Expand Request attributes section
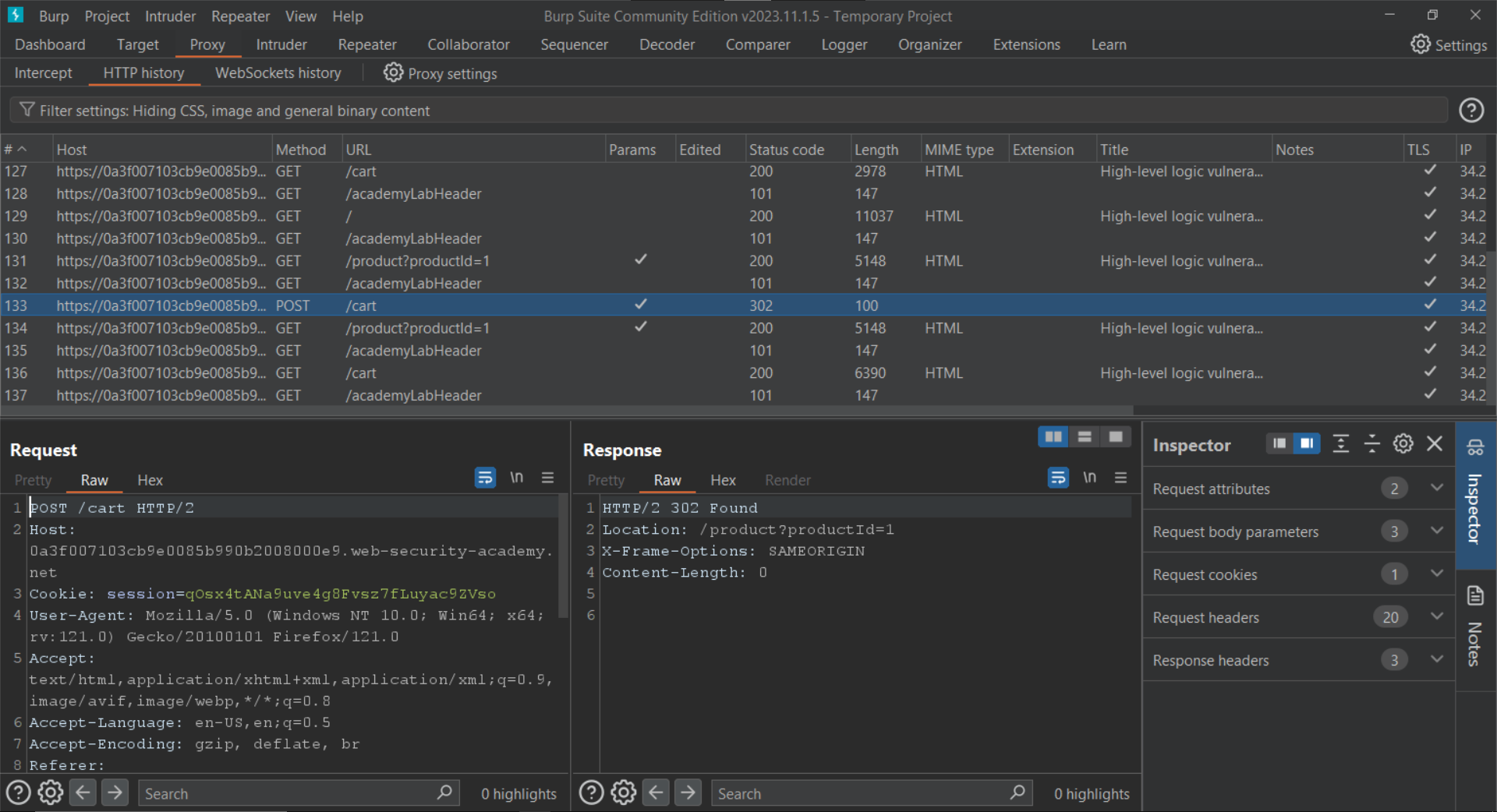 (1436, 489)
